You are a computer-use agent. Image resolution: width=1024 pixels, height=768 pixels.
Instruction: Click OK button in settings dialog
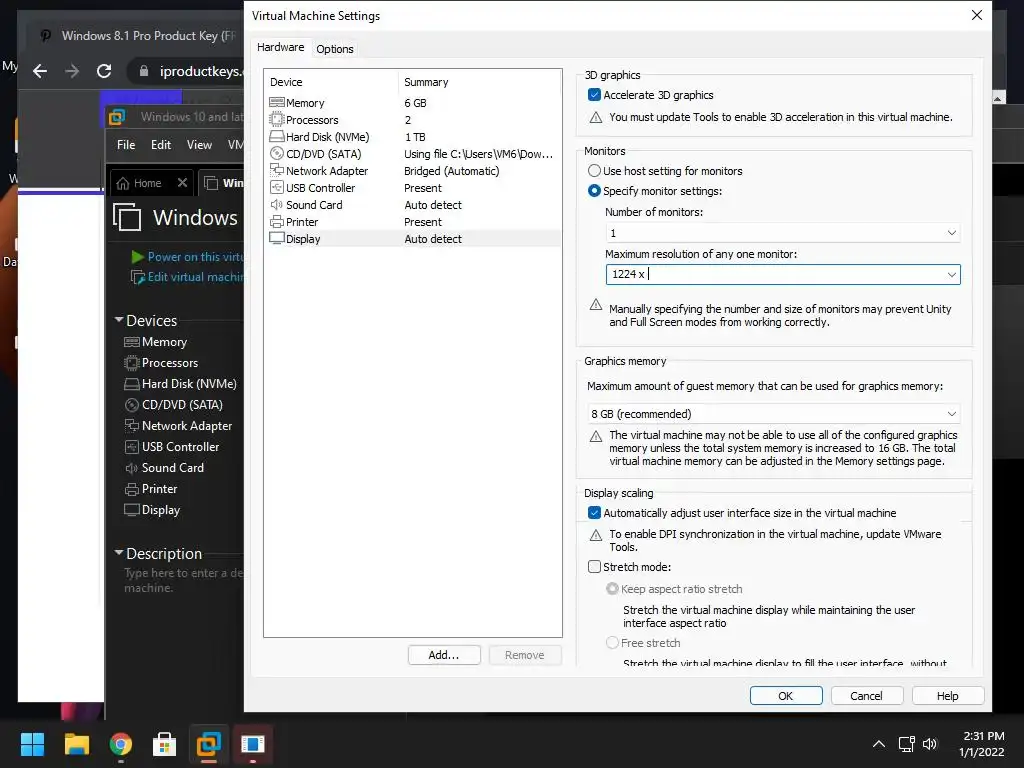click(786, 696)
